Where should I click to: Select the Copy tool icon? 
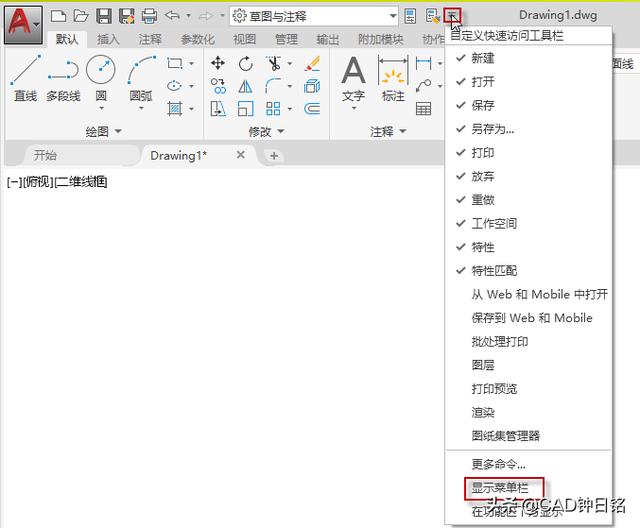(218, 86)
